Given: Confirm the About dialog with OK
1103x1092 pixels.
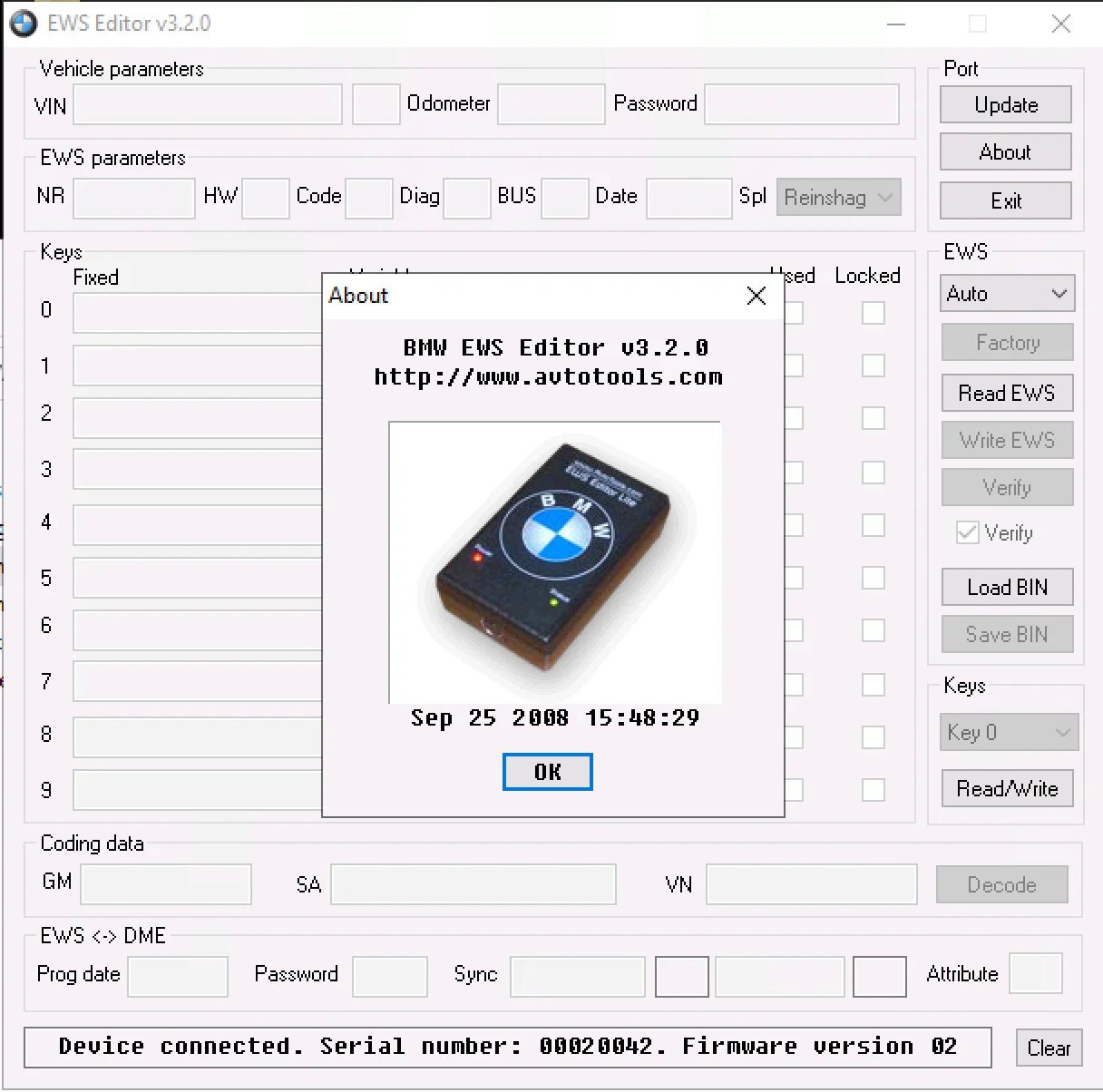Looking at the screenshot, I should (x=547, y=772).
